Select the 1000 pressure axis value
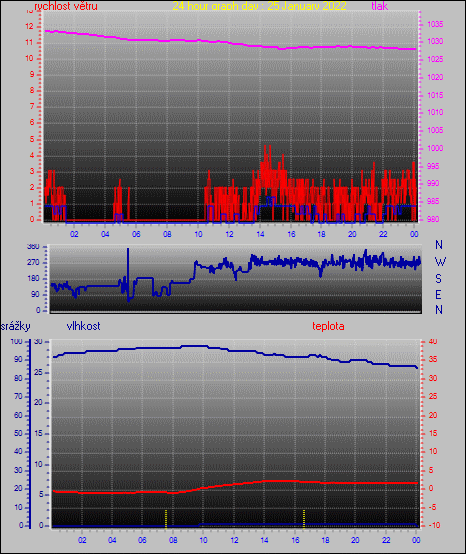This screenshot has height=554, width=466. click(x=435, y=148)
